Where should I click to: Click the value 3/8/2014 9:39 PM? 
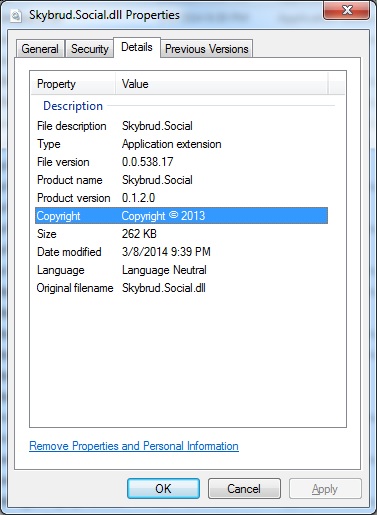[x=166, y=252]
